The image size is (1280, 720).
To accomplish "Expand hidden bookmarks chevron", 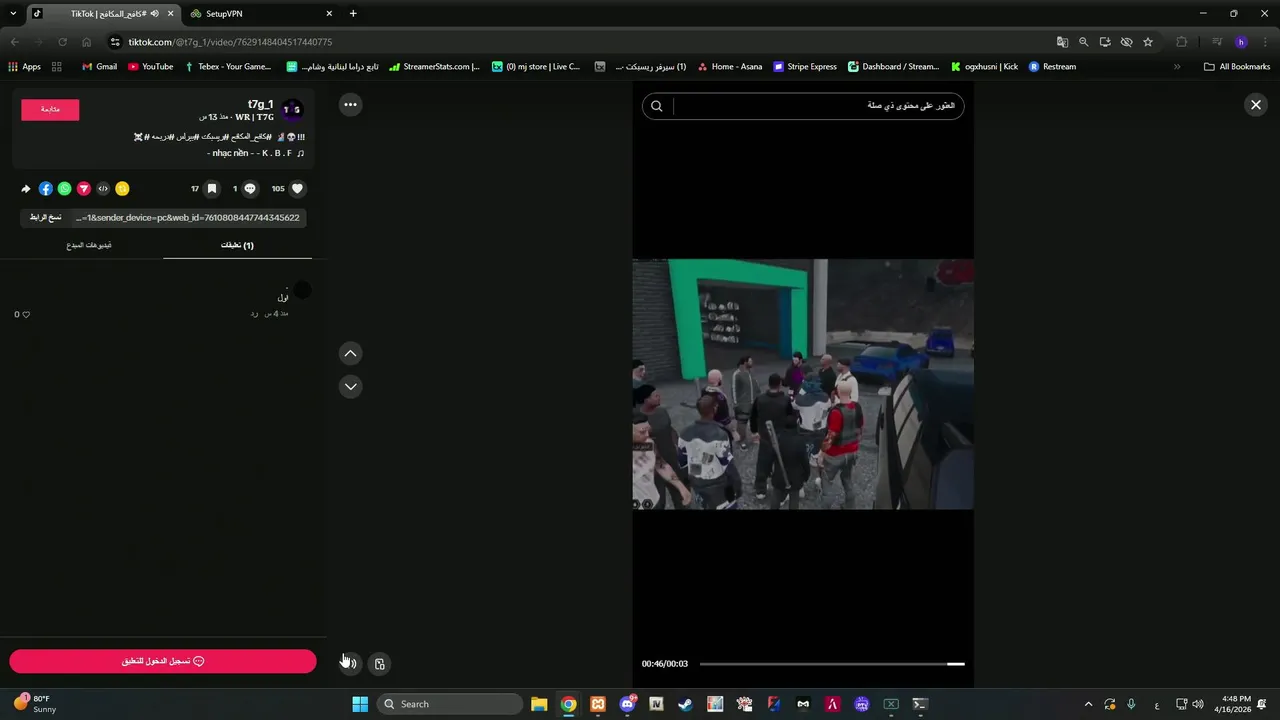I will [x=1177, y=67].
